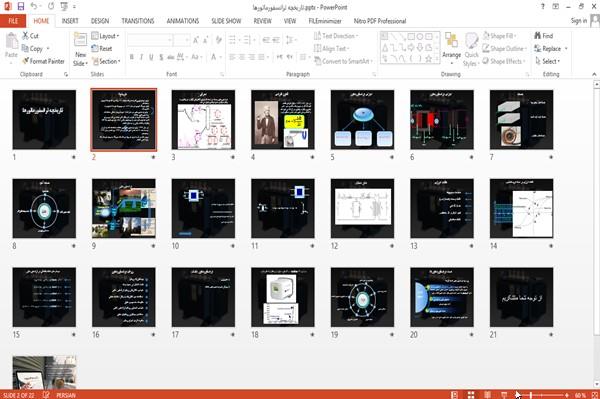Switch to Normal view in status bar

click(x=454, y=395)
